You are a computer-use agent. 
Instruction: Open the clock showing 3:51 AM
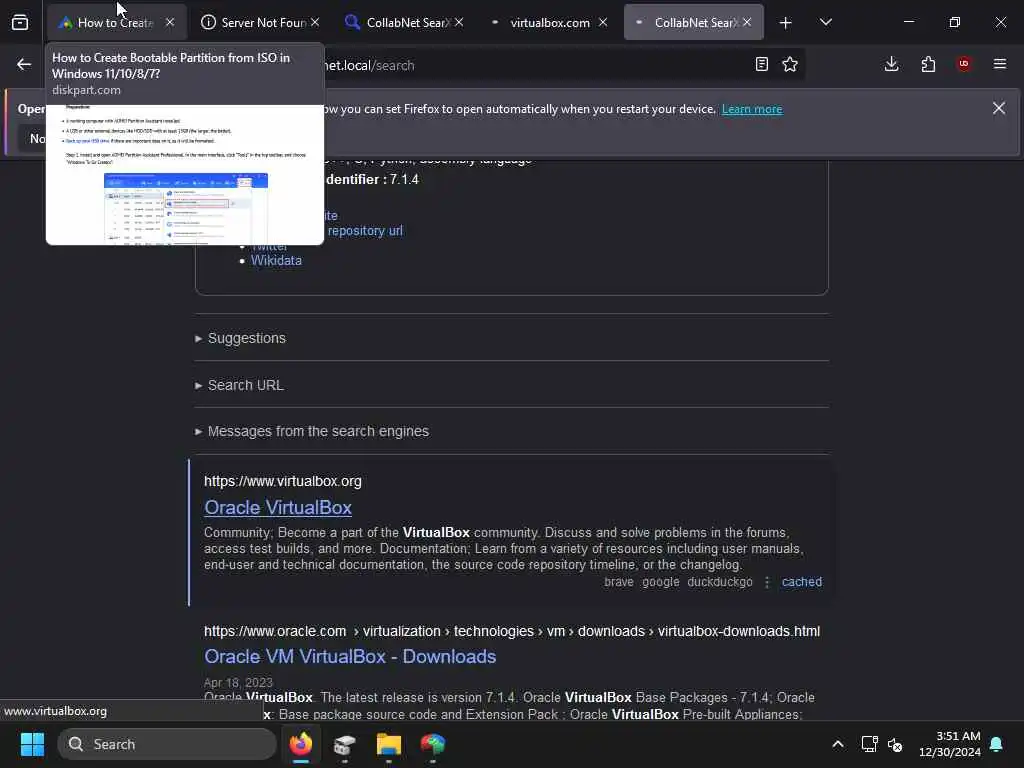[950, 744]
